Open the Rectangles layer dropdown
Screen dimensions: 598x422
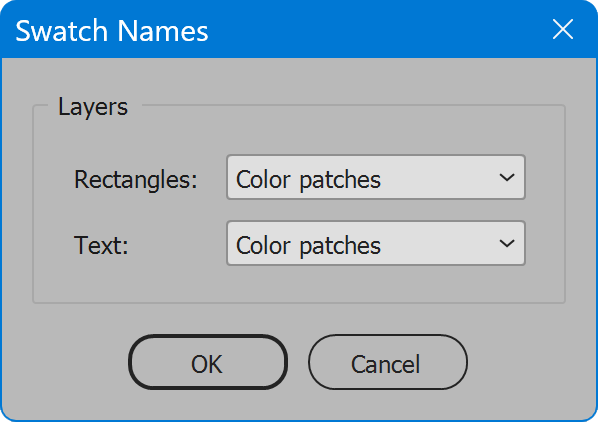(376, 177)
